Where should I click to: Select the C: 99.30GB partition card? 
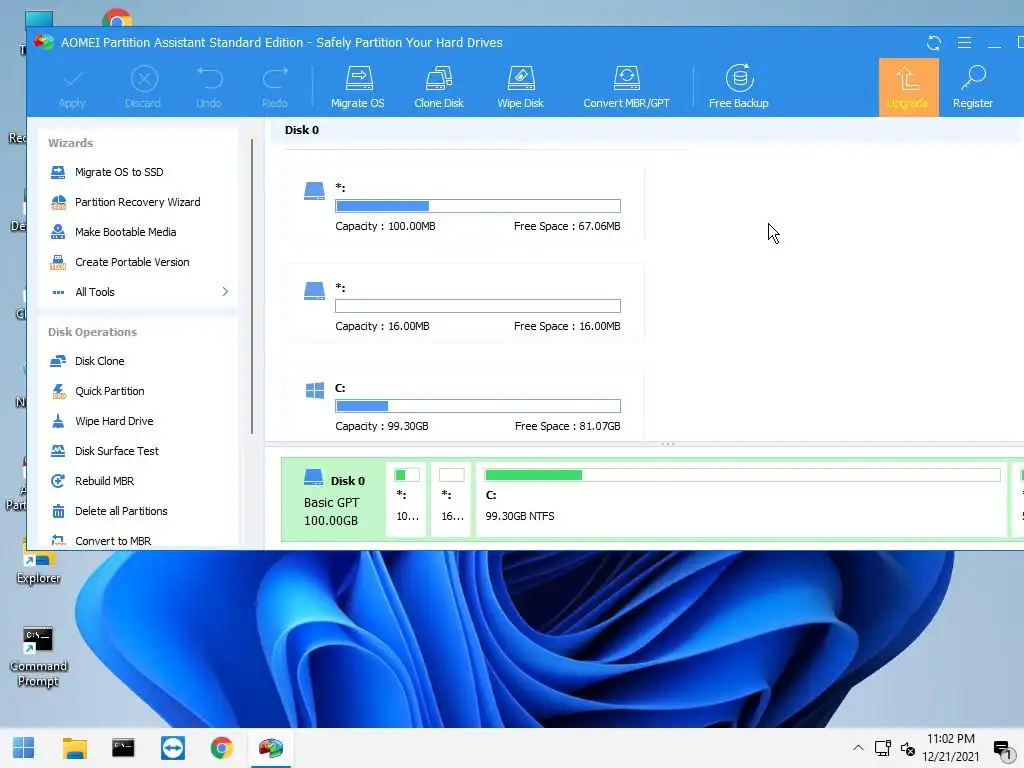coord(464,404)
